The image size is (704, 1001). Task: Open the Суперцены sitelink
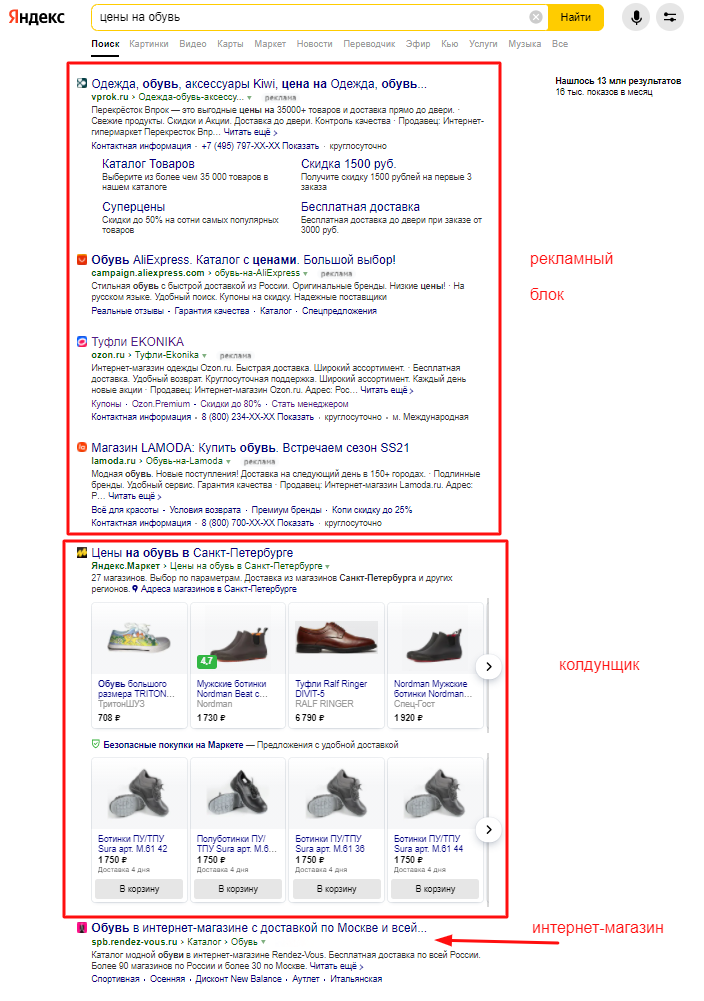133,207
